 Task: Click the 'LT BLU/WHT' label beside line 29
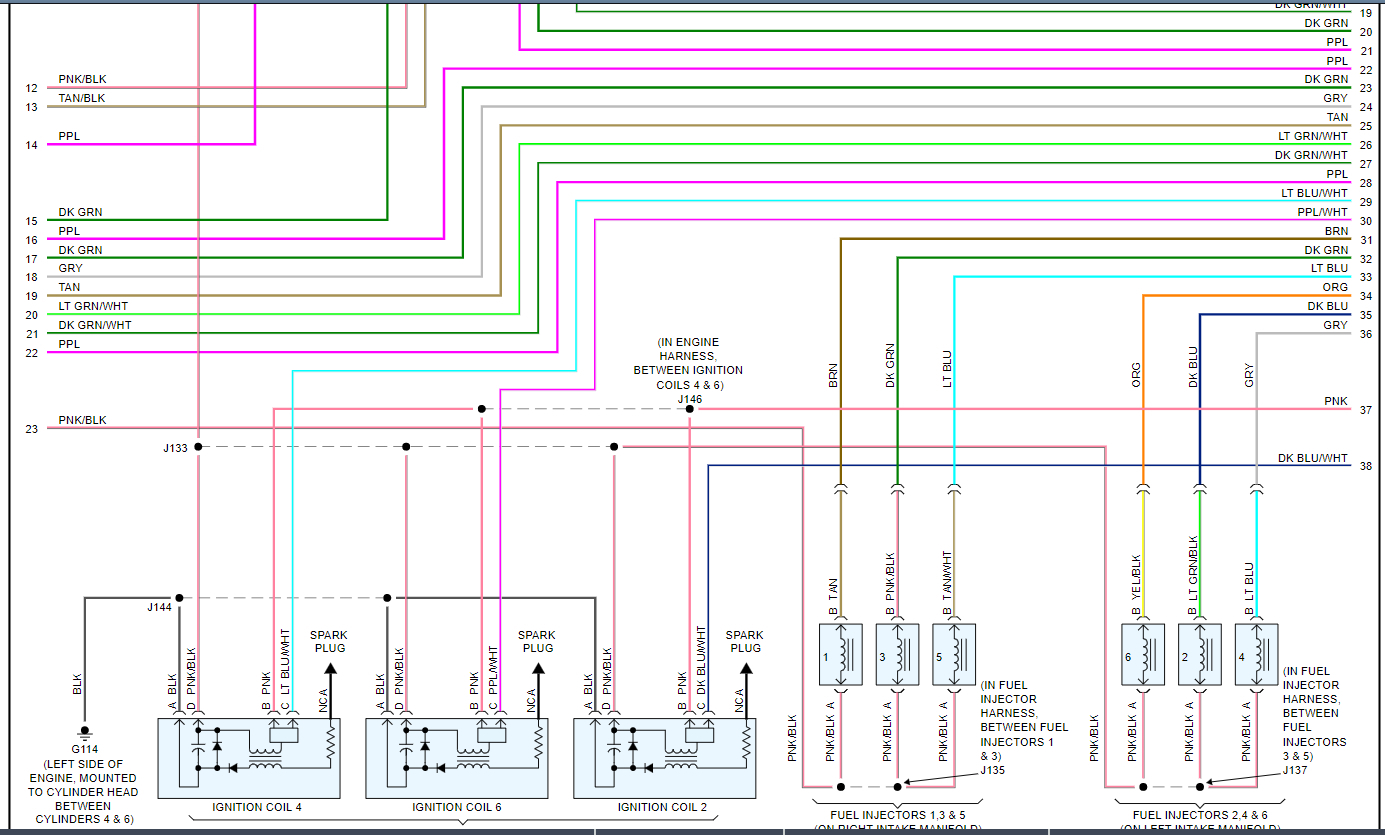point(1315,193)
